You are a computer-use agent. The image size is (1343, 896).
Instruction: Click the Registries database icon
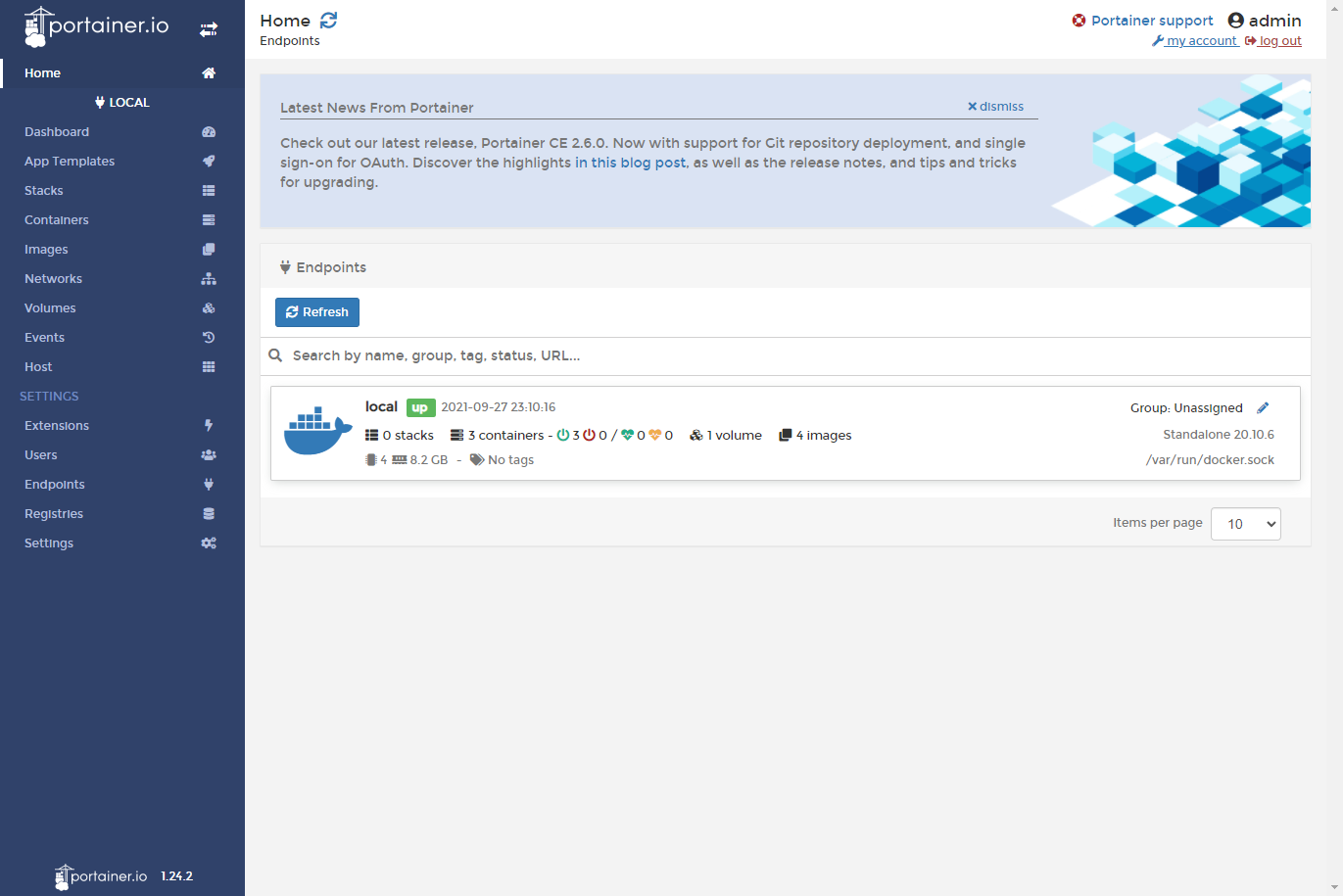(209, 514)
